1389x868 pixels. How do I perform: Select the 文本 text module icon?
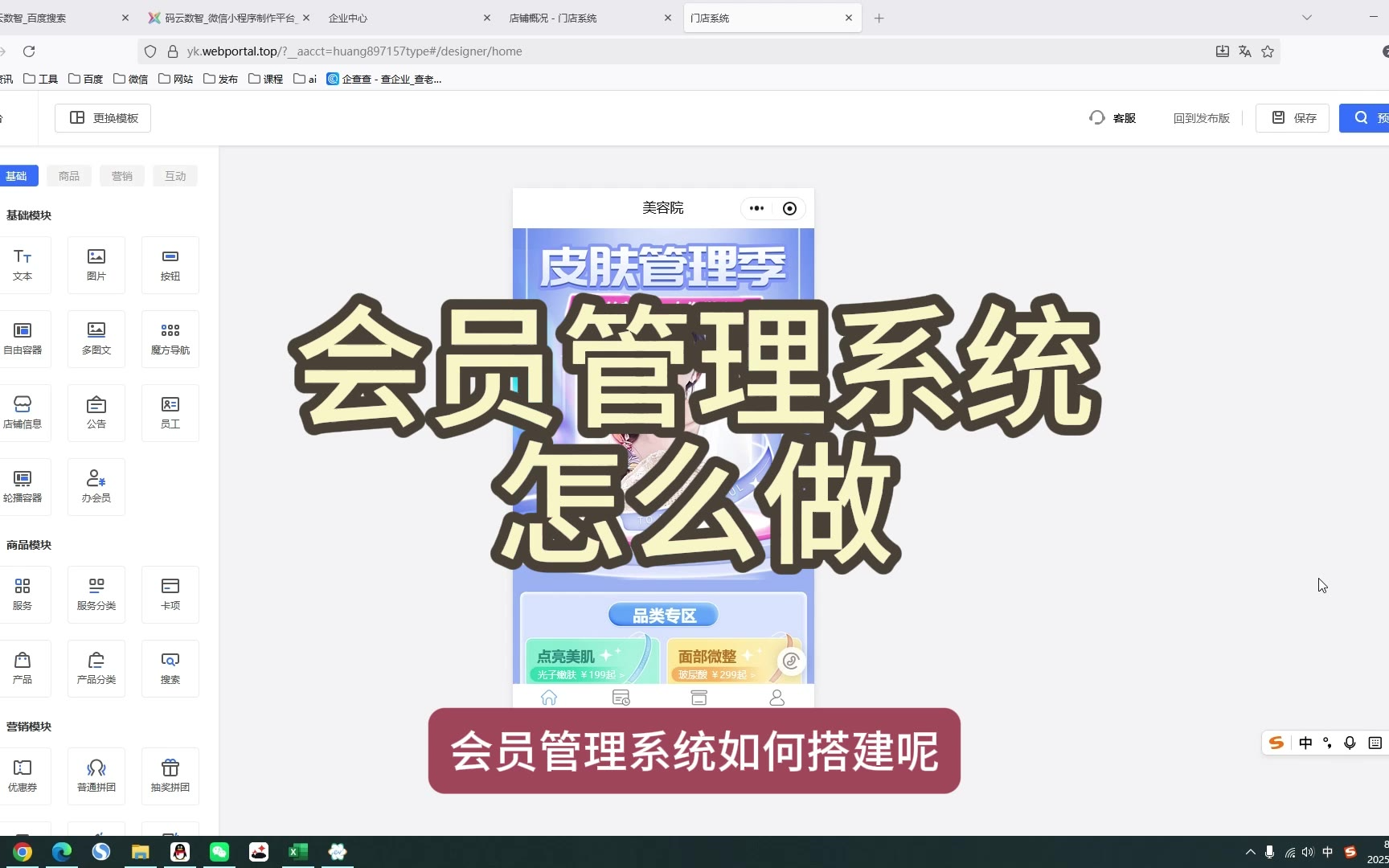tap(23, 264)
